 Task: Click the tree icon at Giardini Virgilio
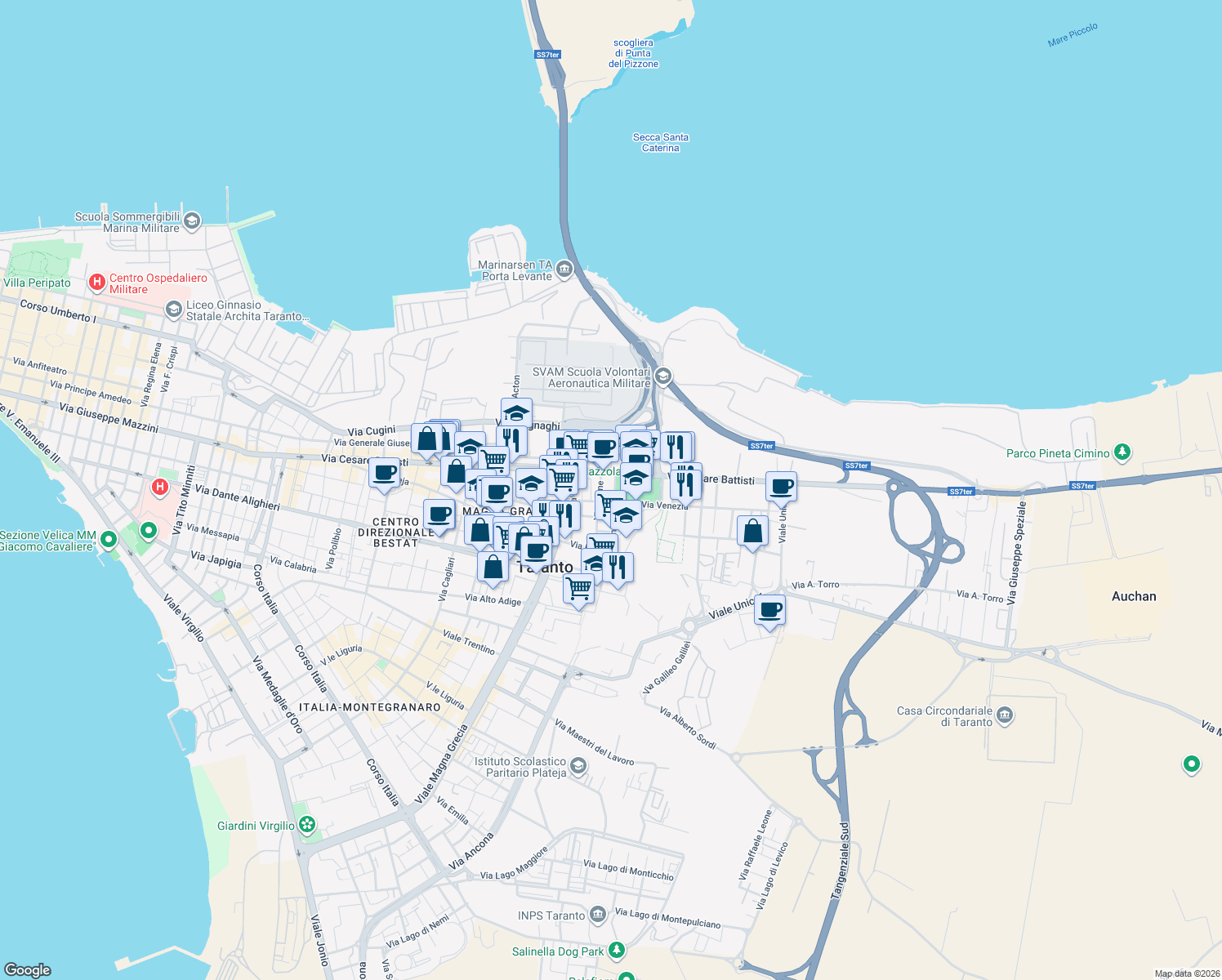coord(307,825)
